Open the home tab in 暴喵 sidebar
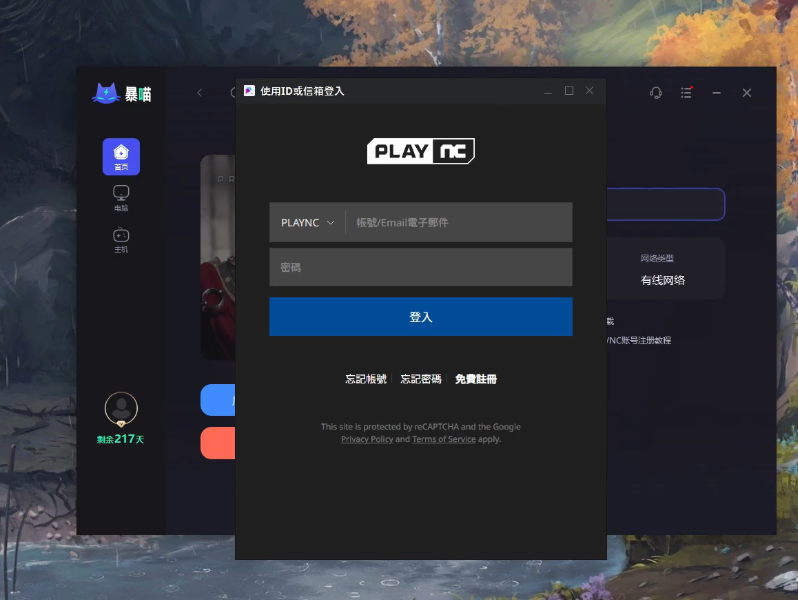The image size is (798, 600). coord(121,157)
